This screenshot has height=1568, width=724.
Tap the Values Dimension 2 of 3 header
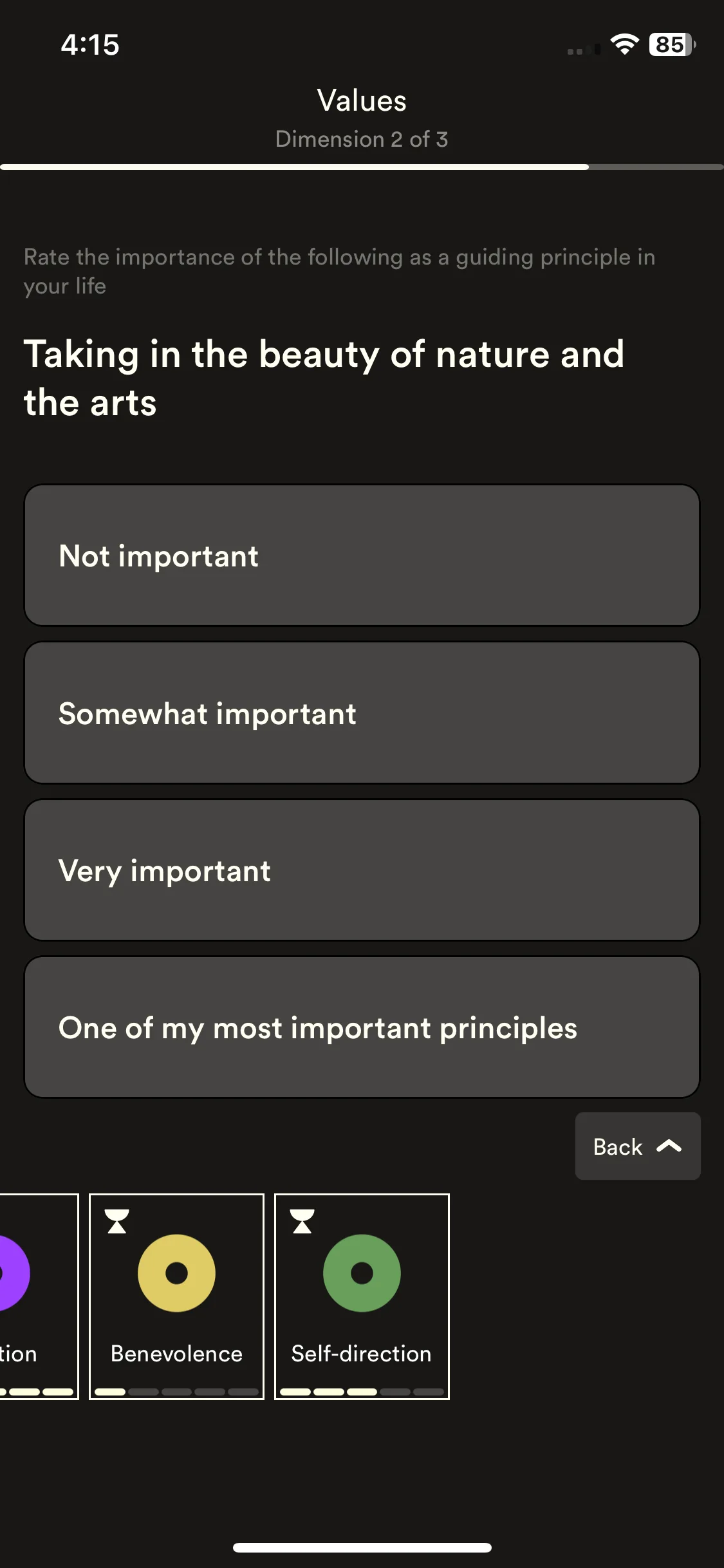pyautogui.click(x=362, y=119)
